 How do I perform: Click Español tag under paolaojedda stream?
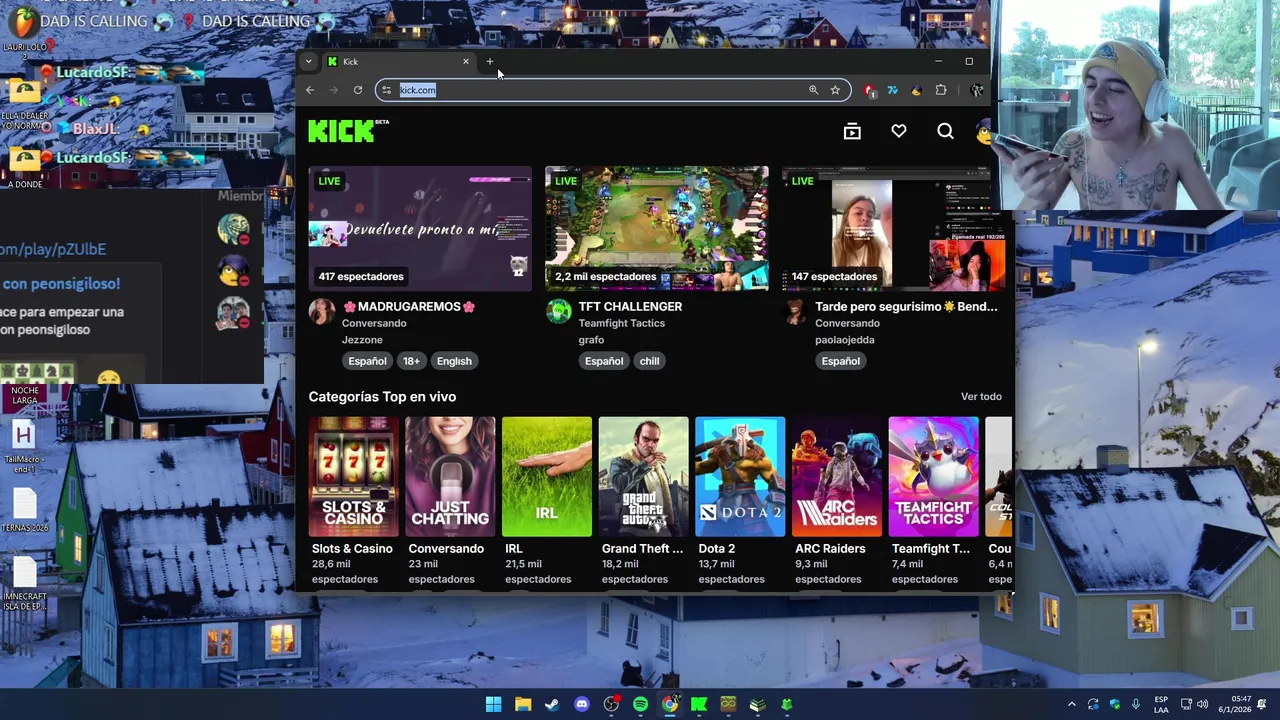pyautogui.click(x=840, y=361)
